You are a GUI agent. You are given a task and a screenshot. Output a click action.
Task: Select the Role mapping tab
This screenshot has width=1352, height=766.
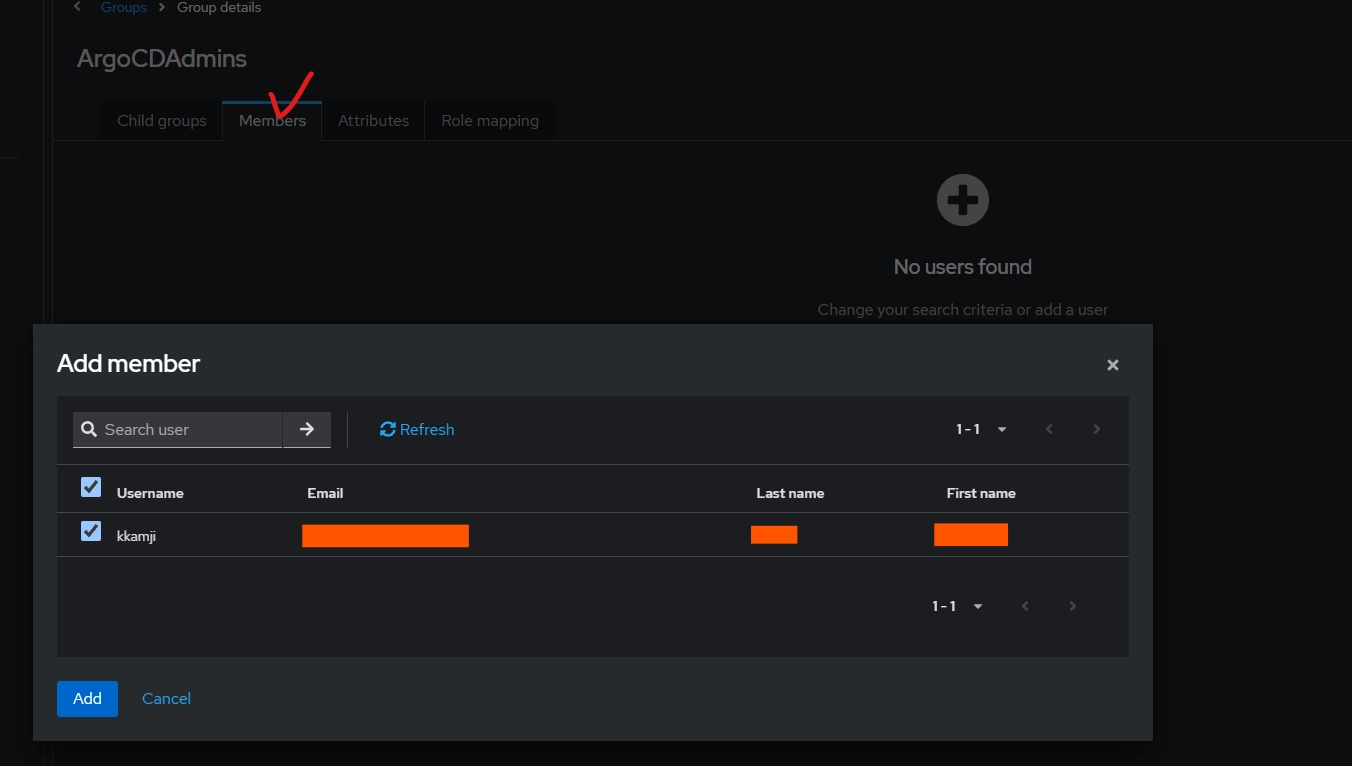490,120
